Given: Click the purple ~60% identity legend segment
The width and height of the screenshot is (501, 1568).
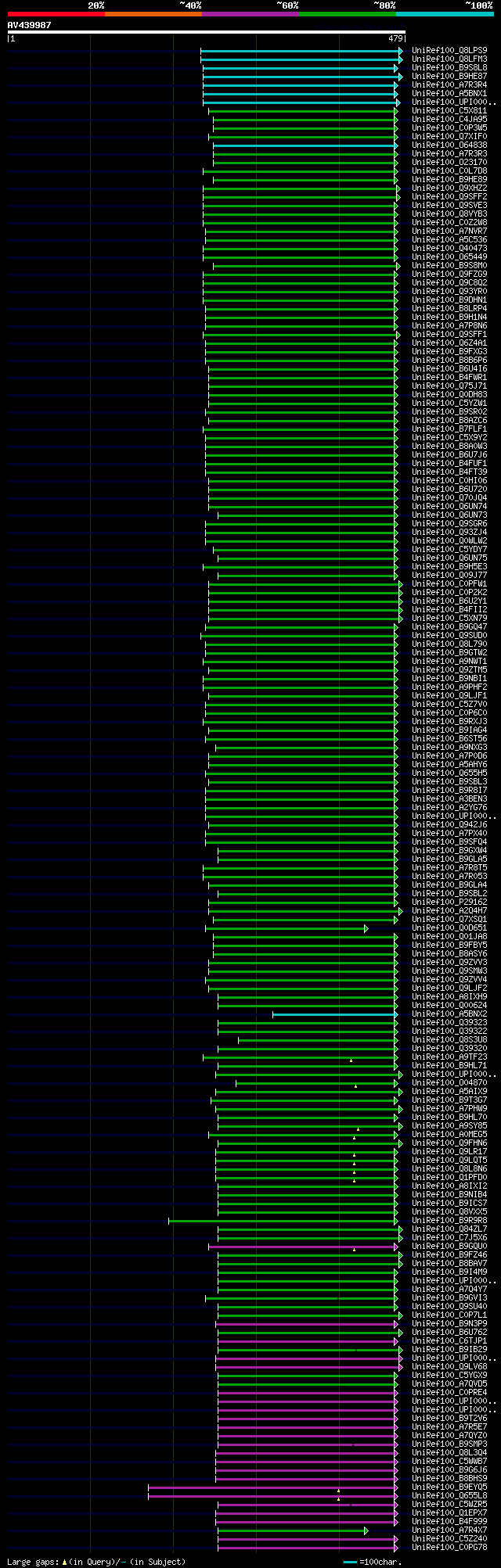Looking at the screenshot, I should (x=250, y=14).
